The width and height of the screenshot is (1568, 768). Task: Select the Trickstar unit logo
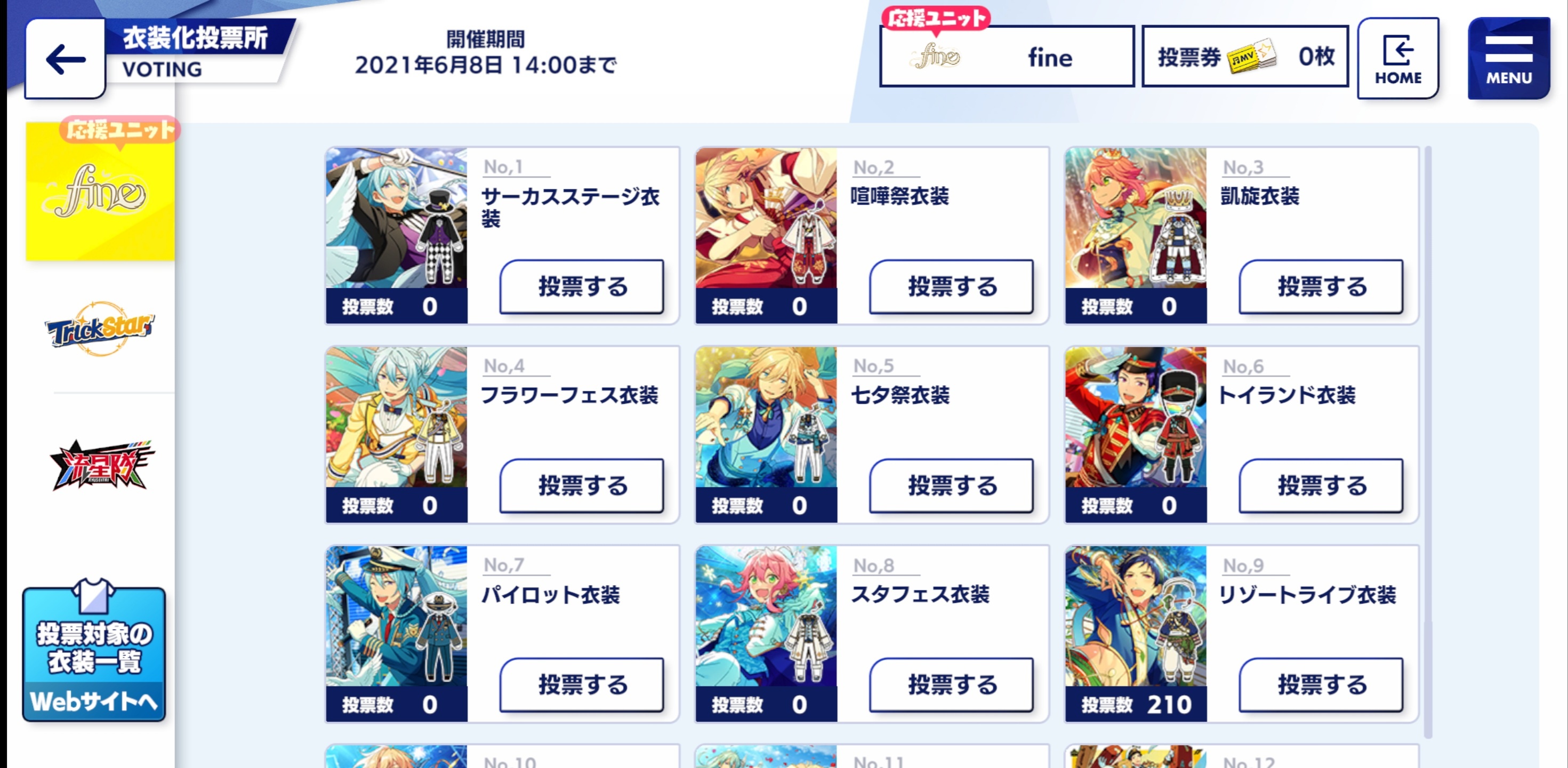click(x=100, y=329)
